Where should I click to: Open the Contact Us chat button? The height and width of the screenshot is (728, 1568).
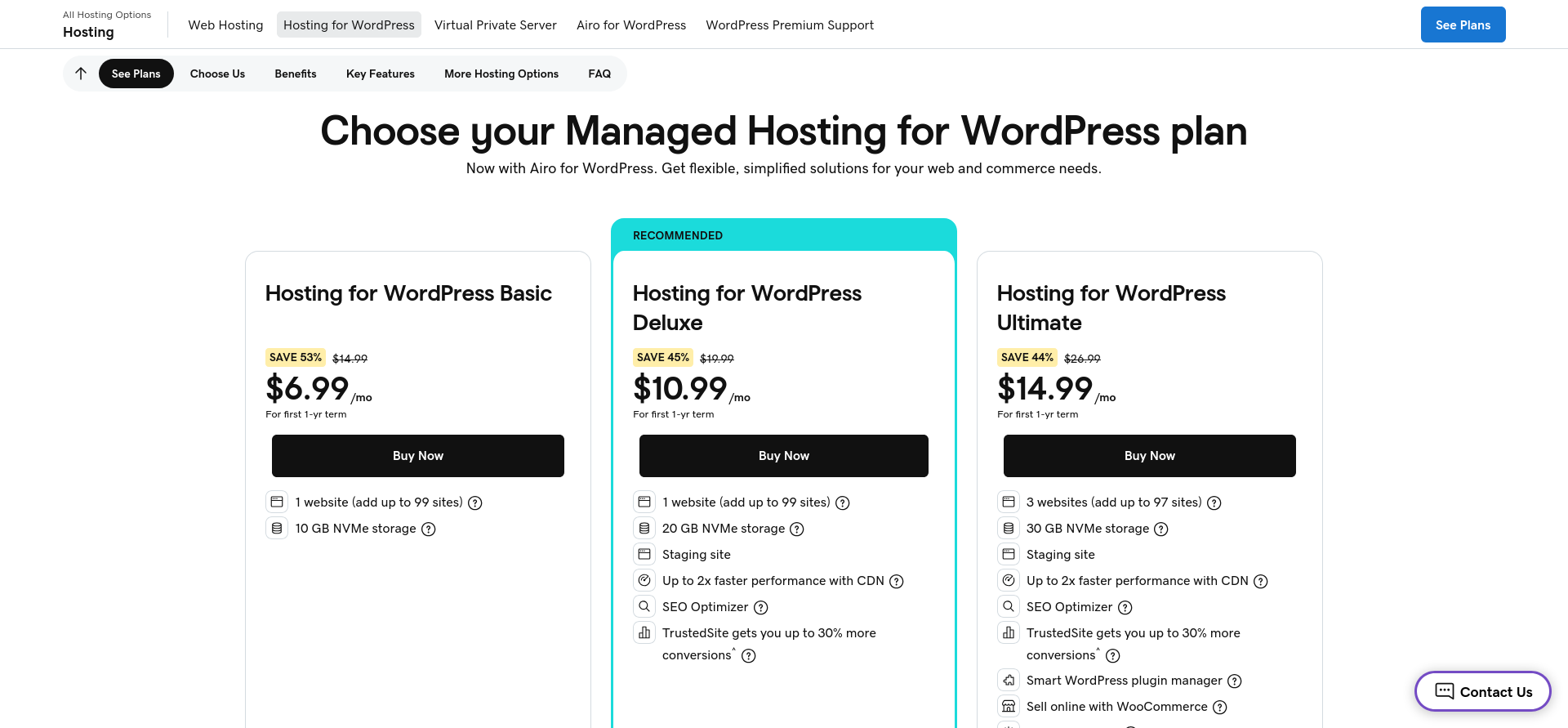click(x=1483, y=691)
